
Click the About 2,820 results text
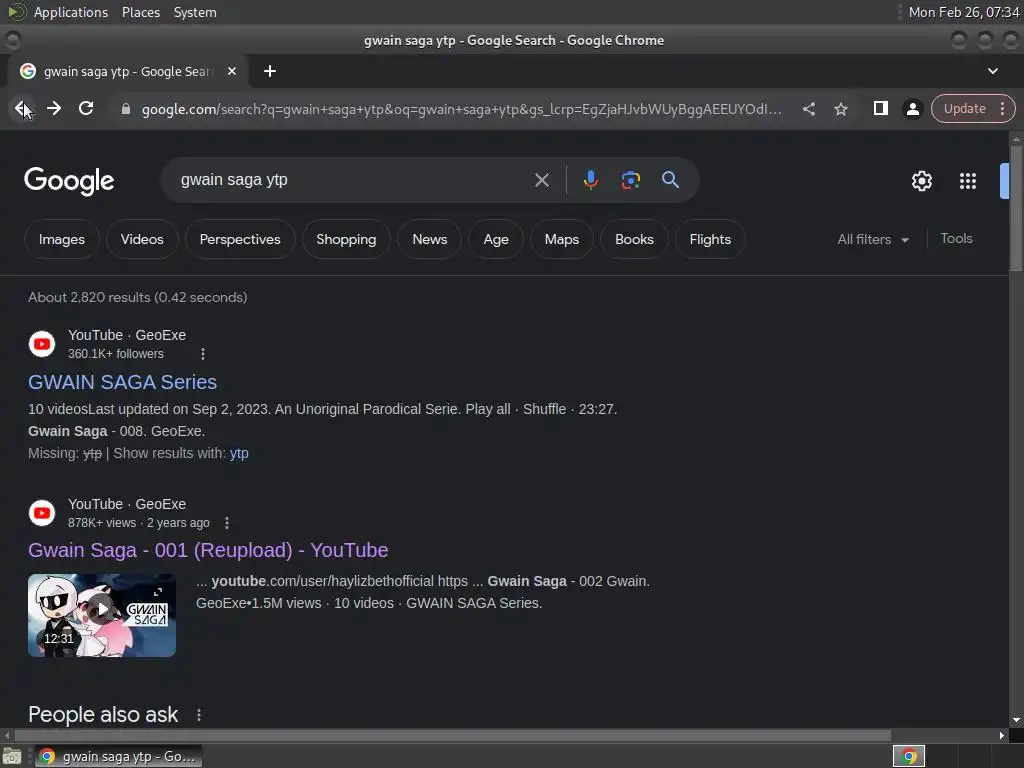[x=138, y=297]
